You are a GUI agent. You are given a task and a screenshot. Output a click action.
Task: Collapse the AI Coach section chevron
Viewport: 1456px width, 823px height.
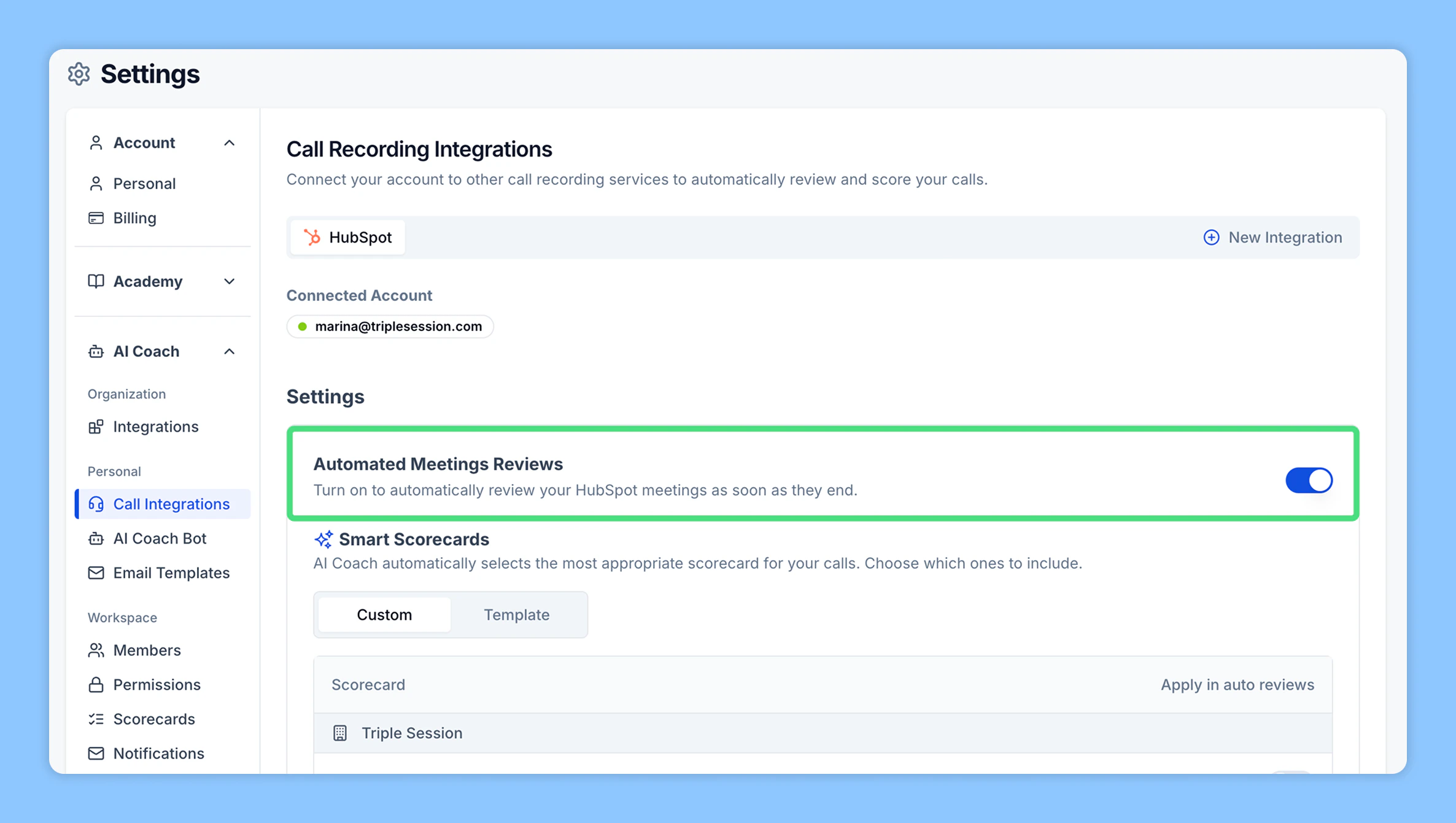(229, 351)
